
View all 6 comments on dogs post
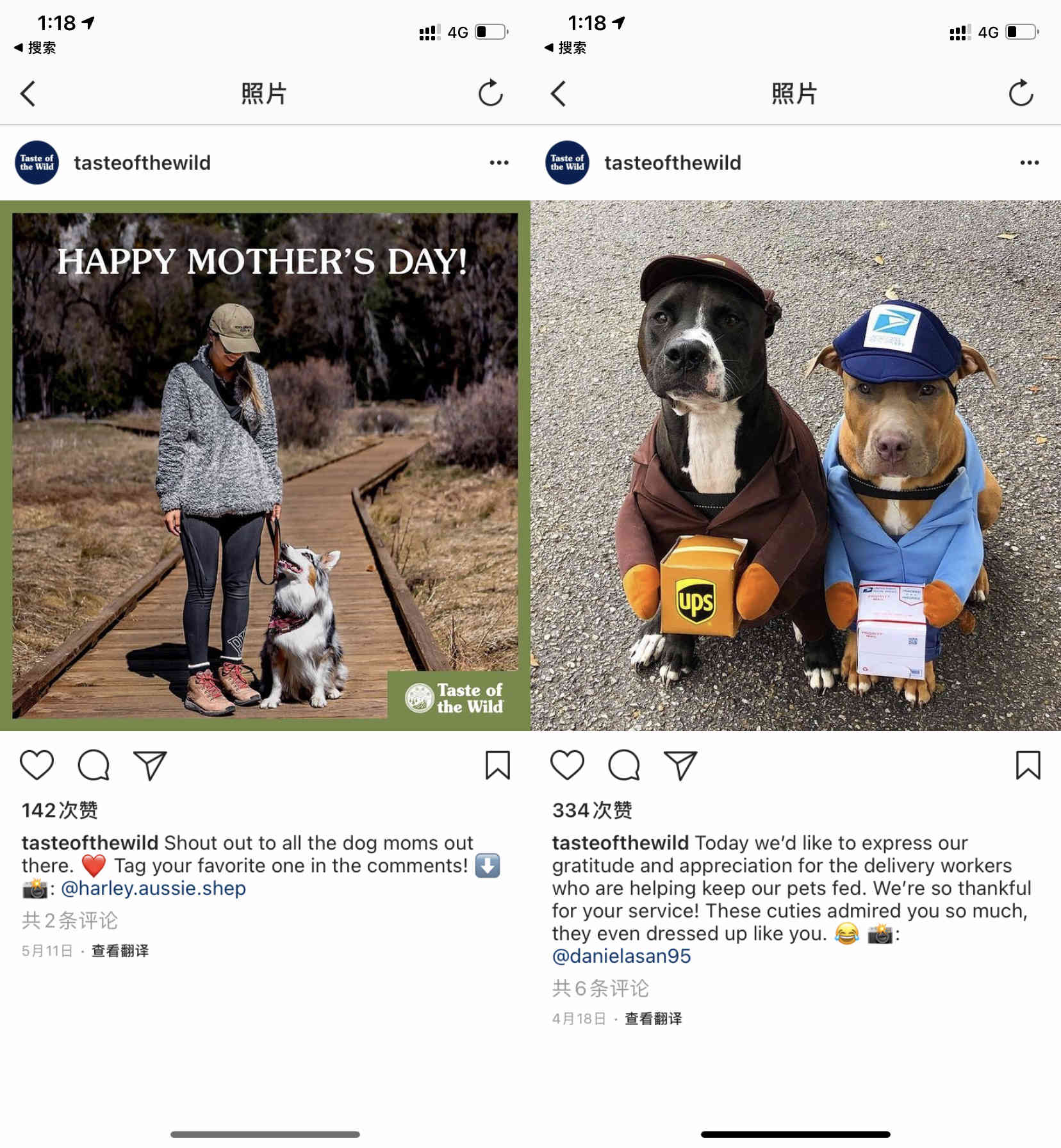point(600,988)
